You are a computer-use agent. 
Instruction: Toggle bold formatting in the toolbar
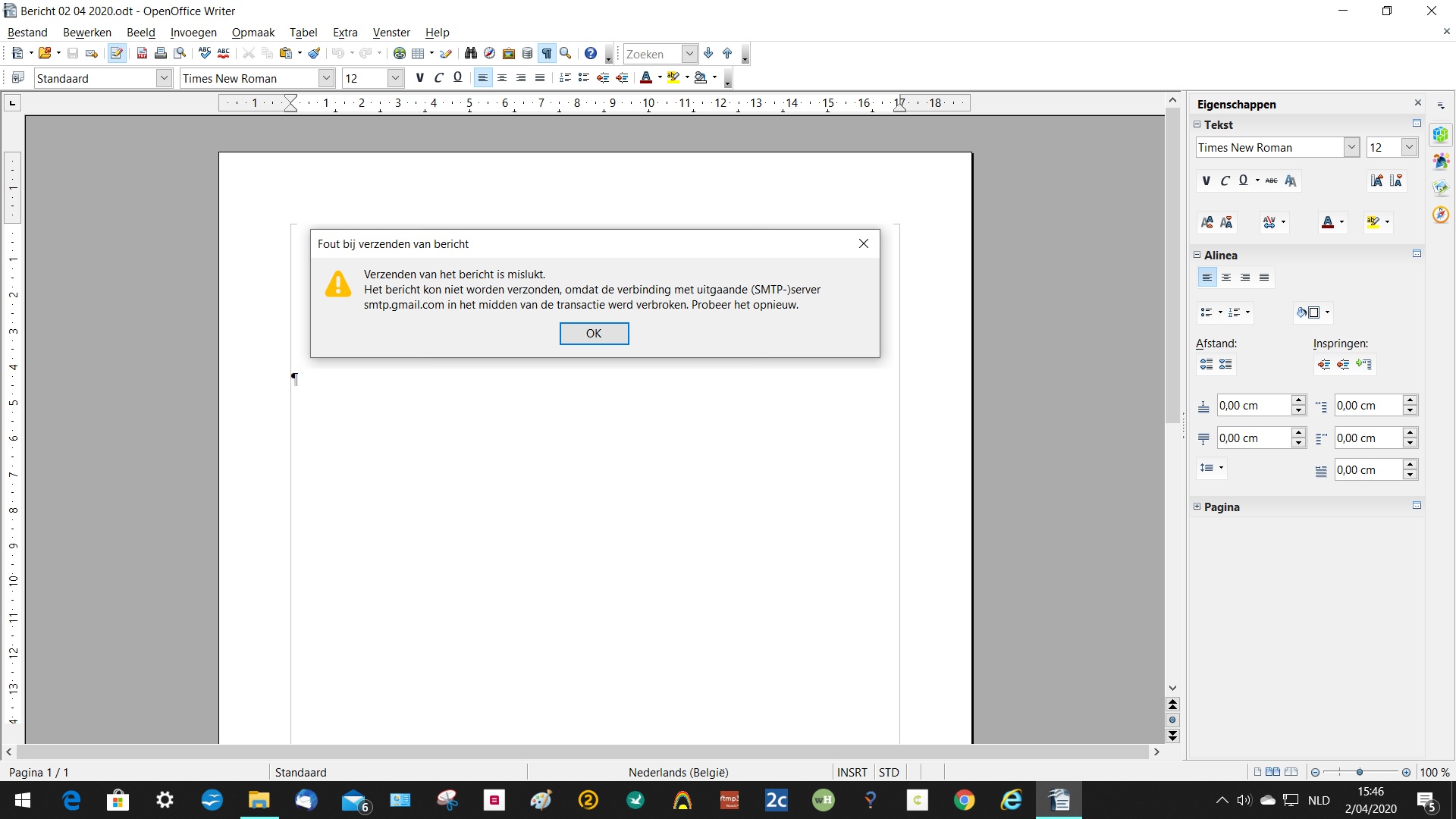419,78
